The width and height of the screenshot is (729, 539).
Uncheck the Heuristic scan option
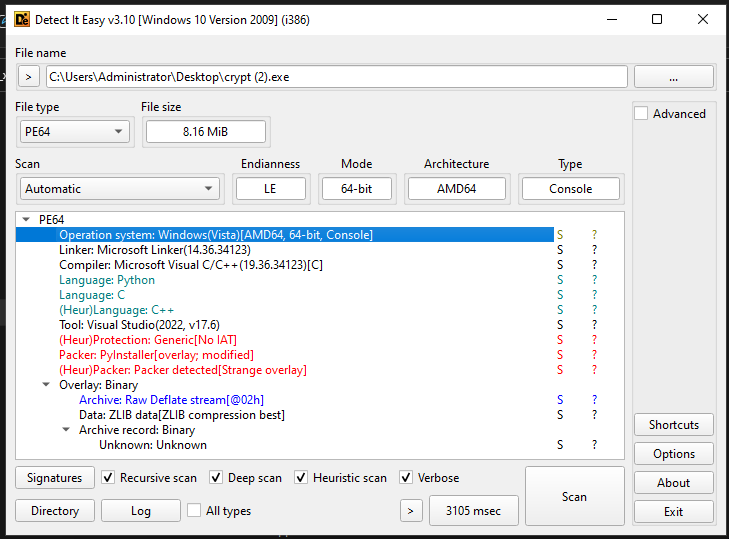[x=303, y=478]
